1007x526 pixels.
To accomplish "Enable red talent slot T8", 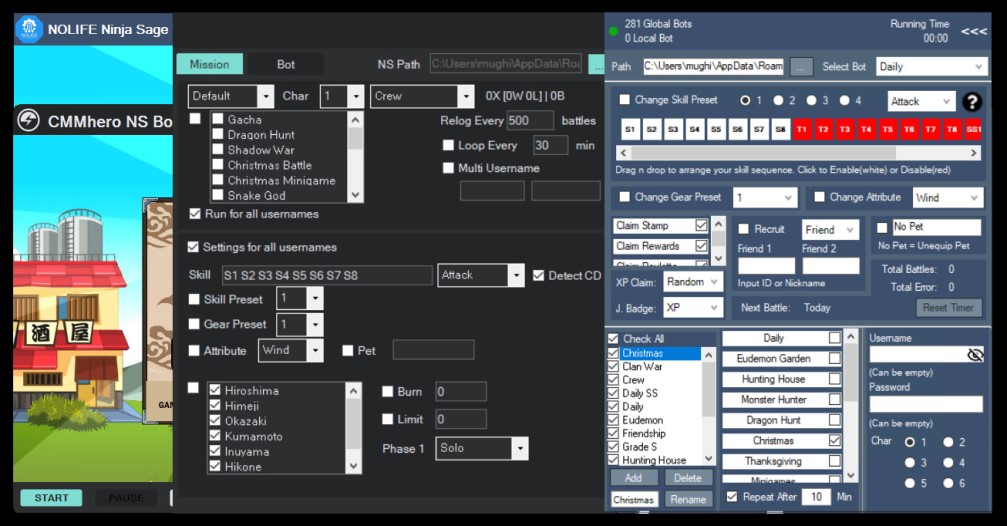I will tap(952, 129).
